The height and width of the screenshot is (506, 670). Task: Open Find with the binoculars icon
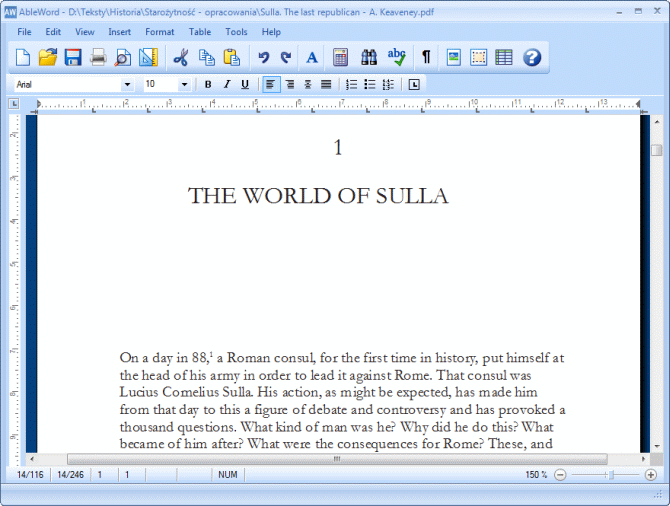[369, 57]
